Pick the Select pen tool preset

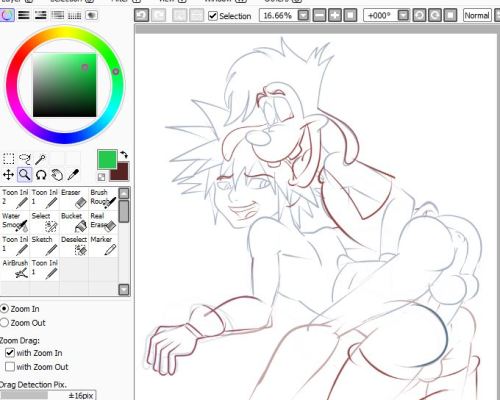(x=44, y=222)
